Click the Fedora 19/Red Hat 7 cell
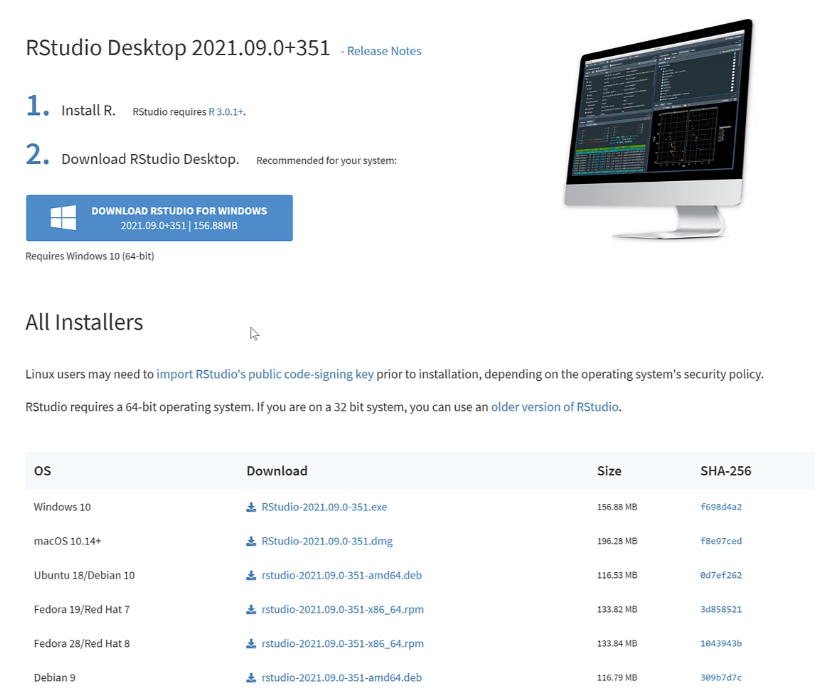The width and height of the screenshot is (825, 697). 82,610
